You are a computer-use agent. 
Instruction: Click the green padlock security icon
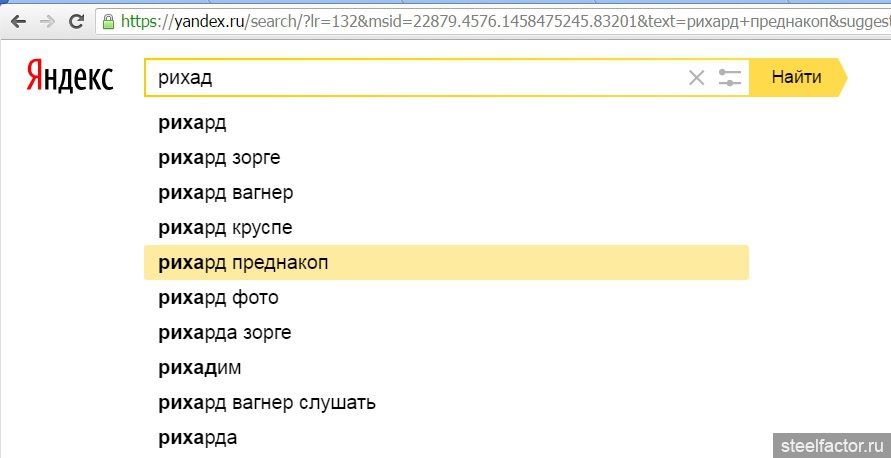tap(108, 22)
